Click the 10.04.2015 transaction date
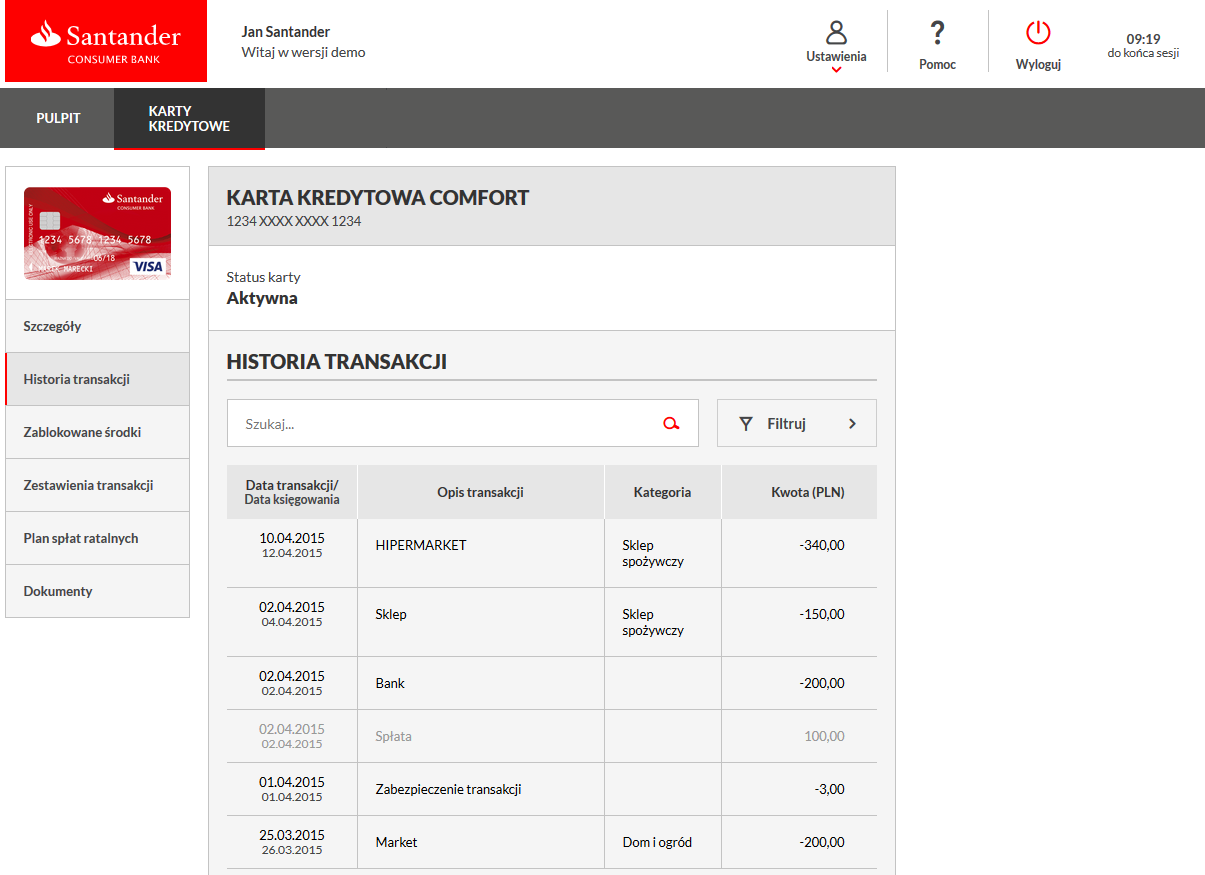This screenshot has width=1205, height=875. pos(292,537)
